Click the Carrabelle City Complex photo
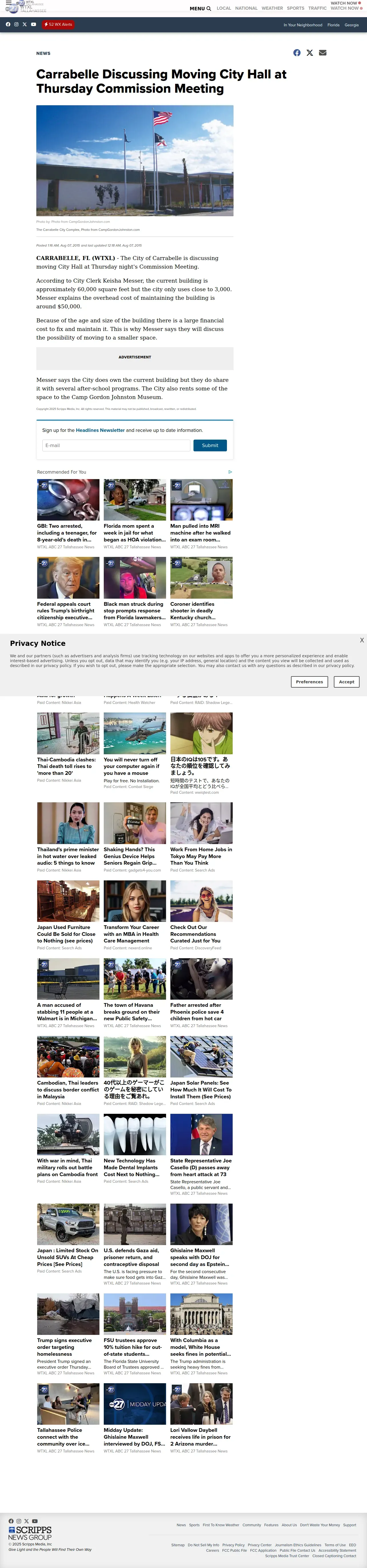Viewport: 367px width, 1568px height. [135, 161]
